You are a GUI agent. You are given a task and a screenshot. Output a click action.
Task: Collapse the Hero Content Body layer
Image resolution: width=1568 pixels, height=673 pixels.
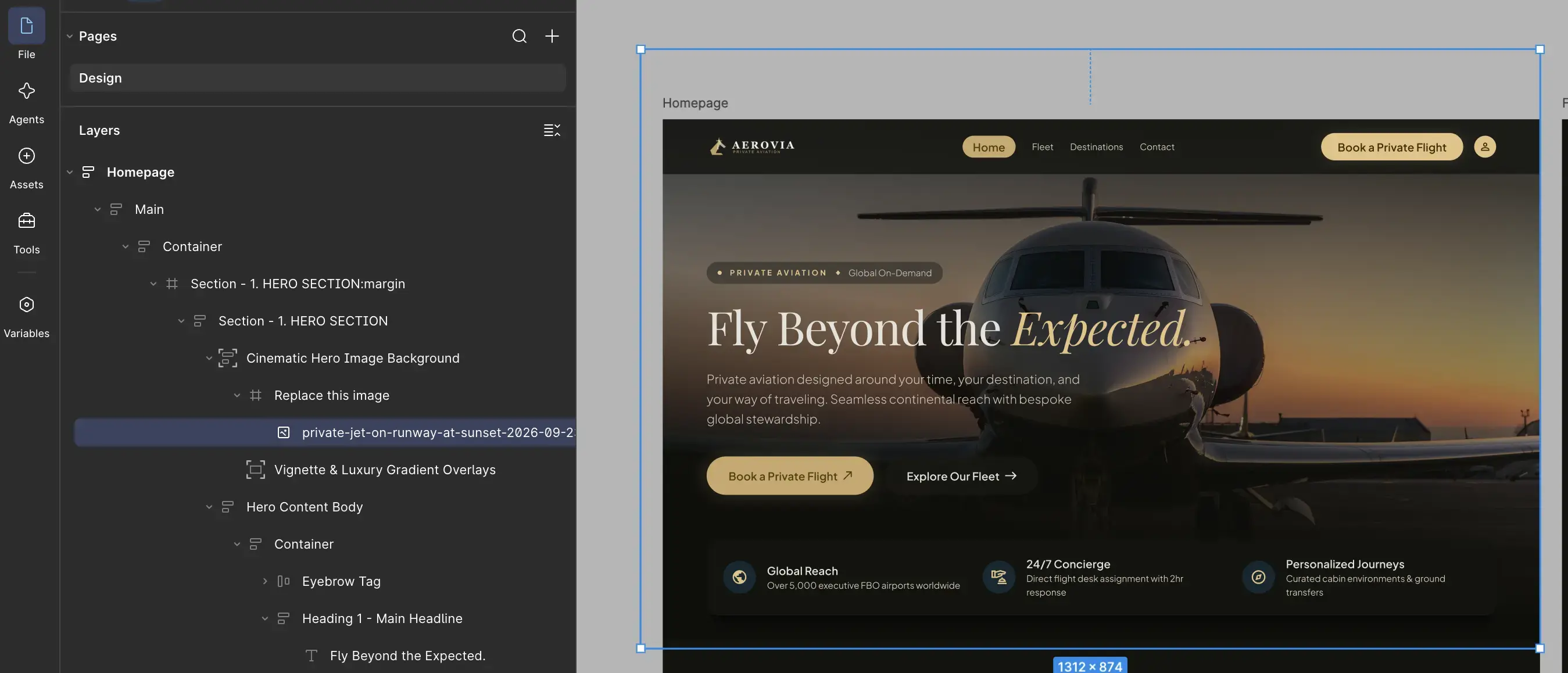[209, 507]
